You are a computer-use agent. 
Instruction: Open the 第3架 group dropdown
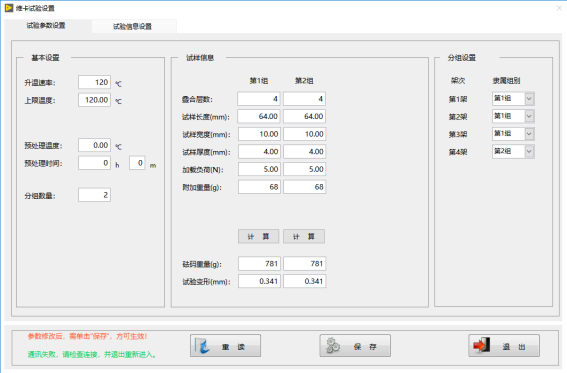(513, 134)
